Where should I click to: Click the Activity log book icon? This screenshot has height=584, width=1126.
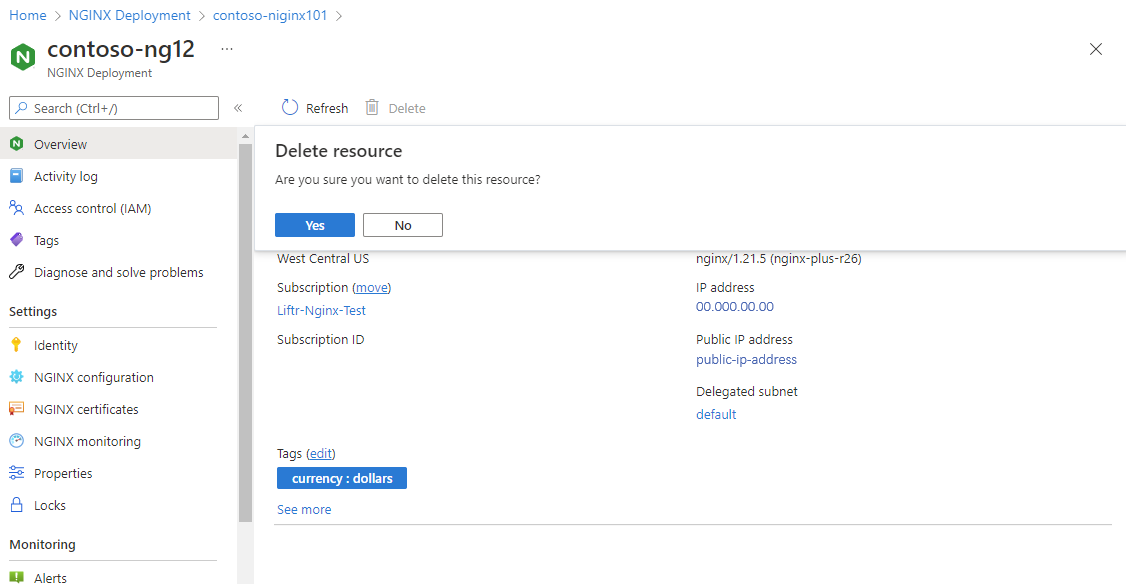pos(17,176)
